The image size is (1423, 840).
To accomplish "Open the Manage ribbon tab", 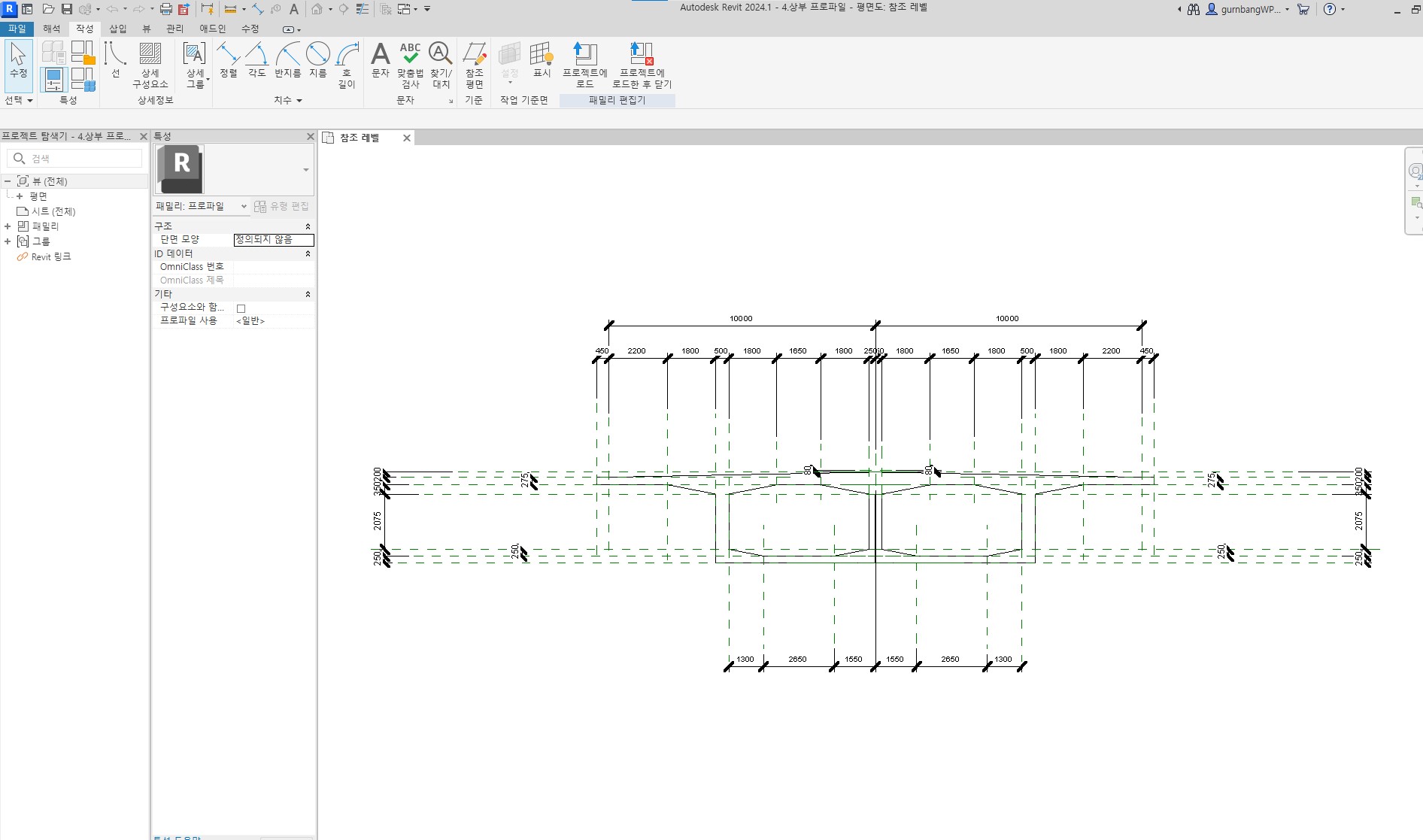I will (174, 29).
